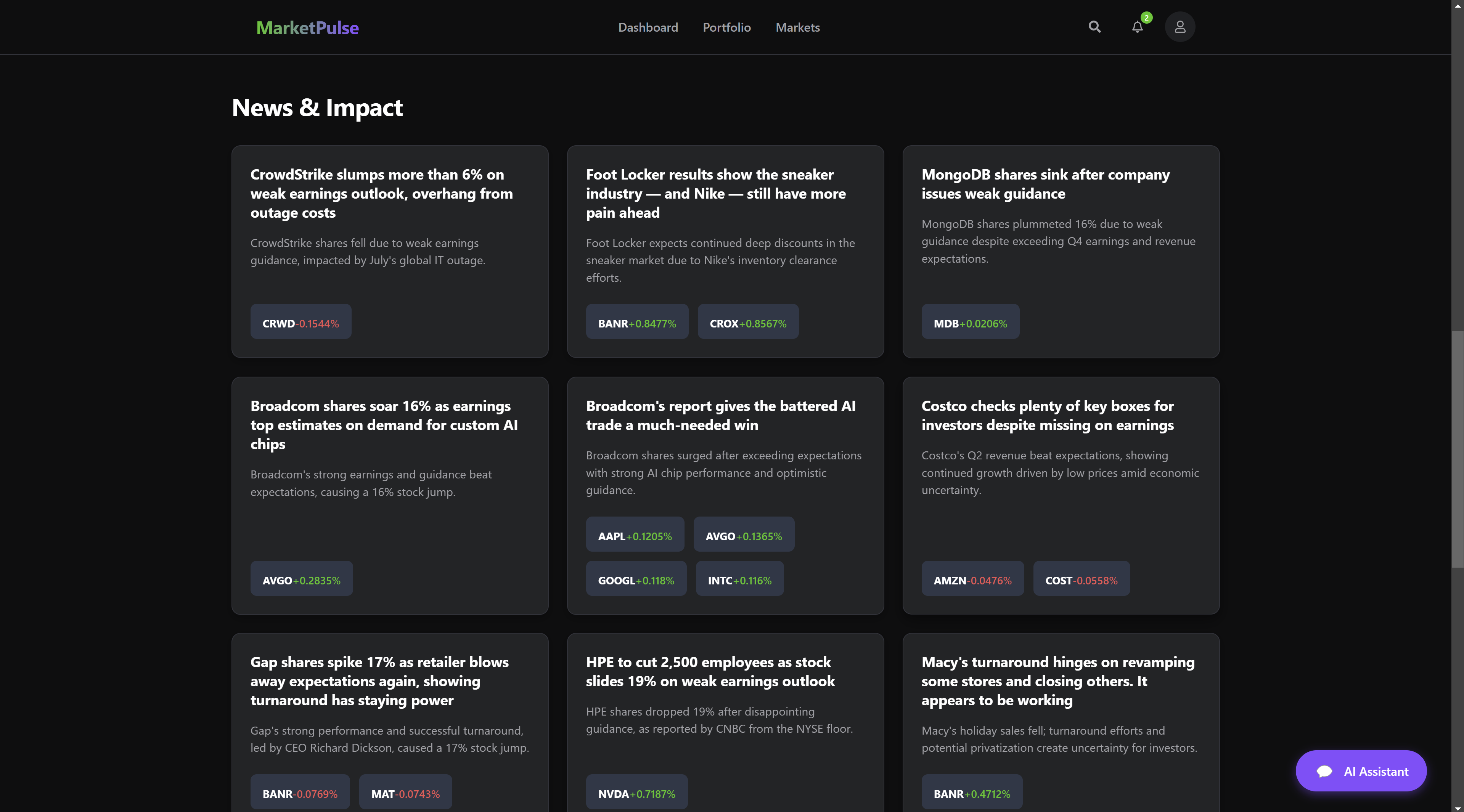This screenshot has width=1464, height=812.
Task: Open the user profile avatar icon
Action: tap(1180, 27)
